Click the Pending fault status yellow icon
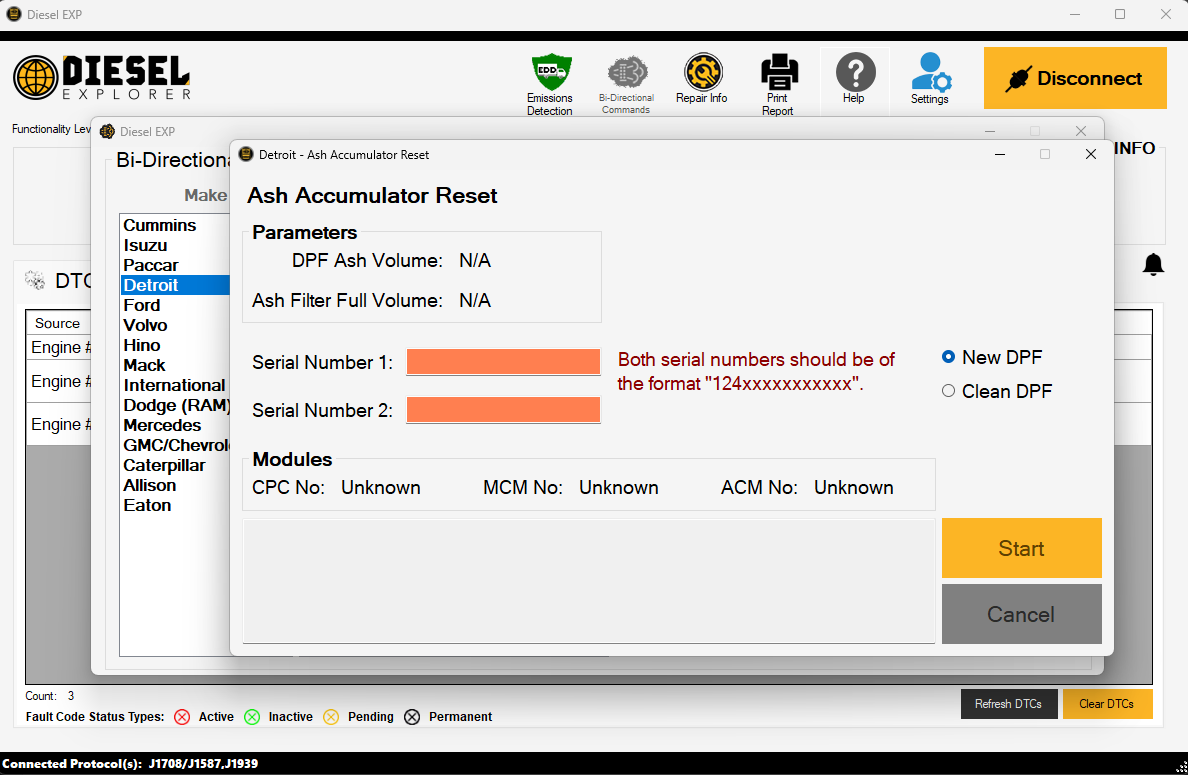 [331, 717]
